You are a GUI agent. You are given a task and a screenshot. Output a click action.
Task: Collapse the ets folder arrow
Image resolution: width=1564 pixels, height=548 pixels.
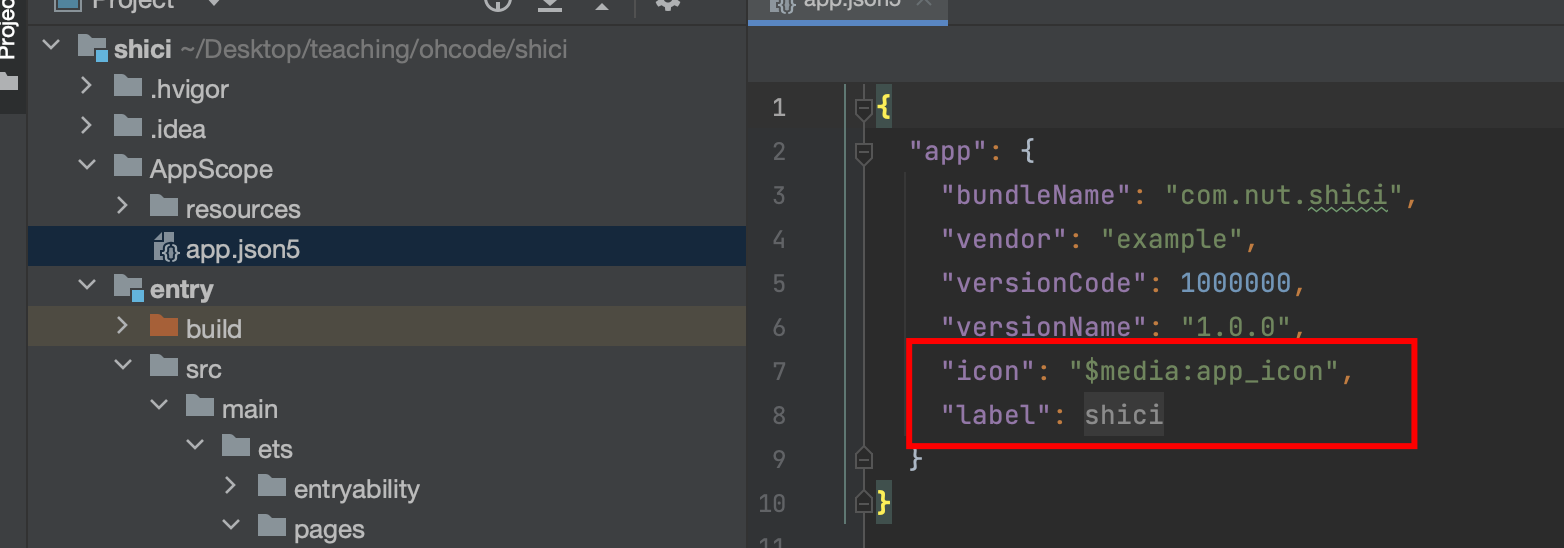pos(196,447)
